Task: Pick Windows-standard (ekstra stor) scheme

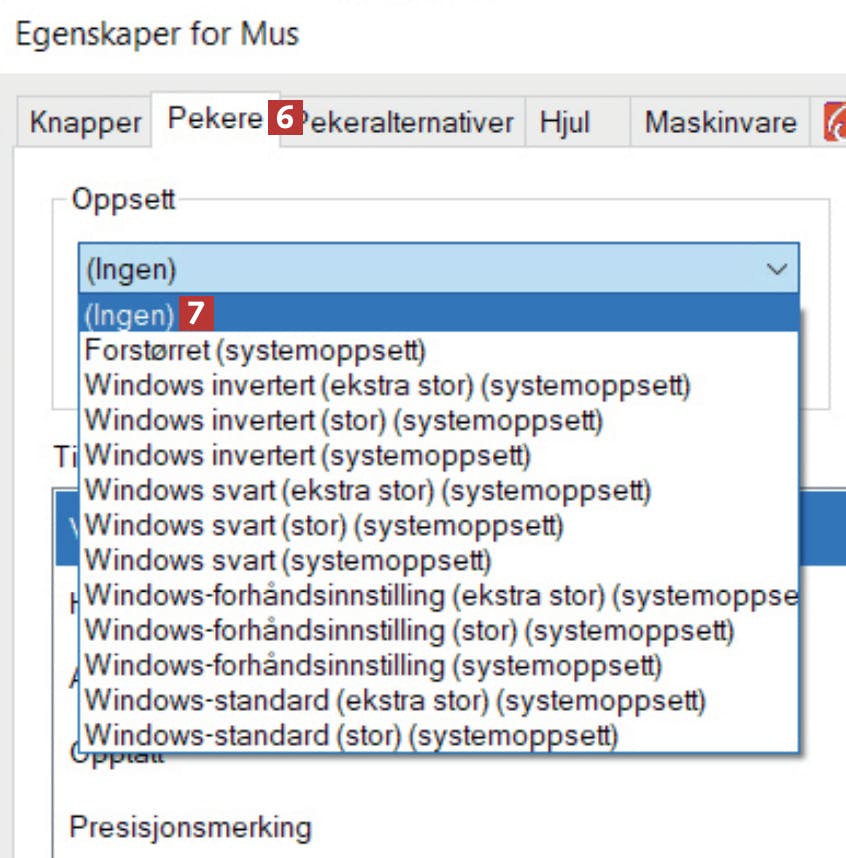Action: click(x=439, y=700)
